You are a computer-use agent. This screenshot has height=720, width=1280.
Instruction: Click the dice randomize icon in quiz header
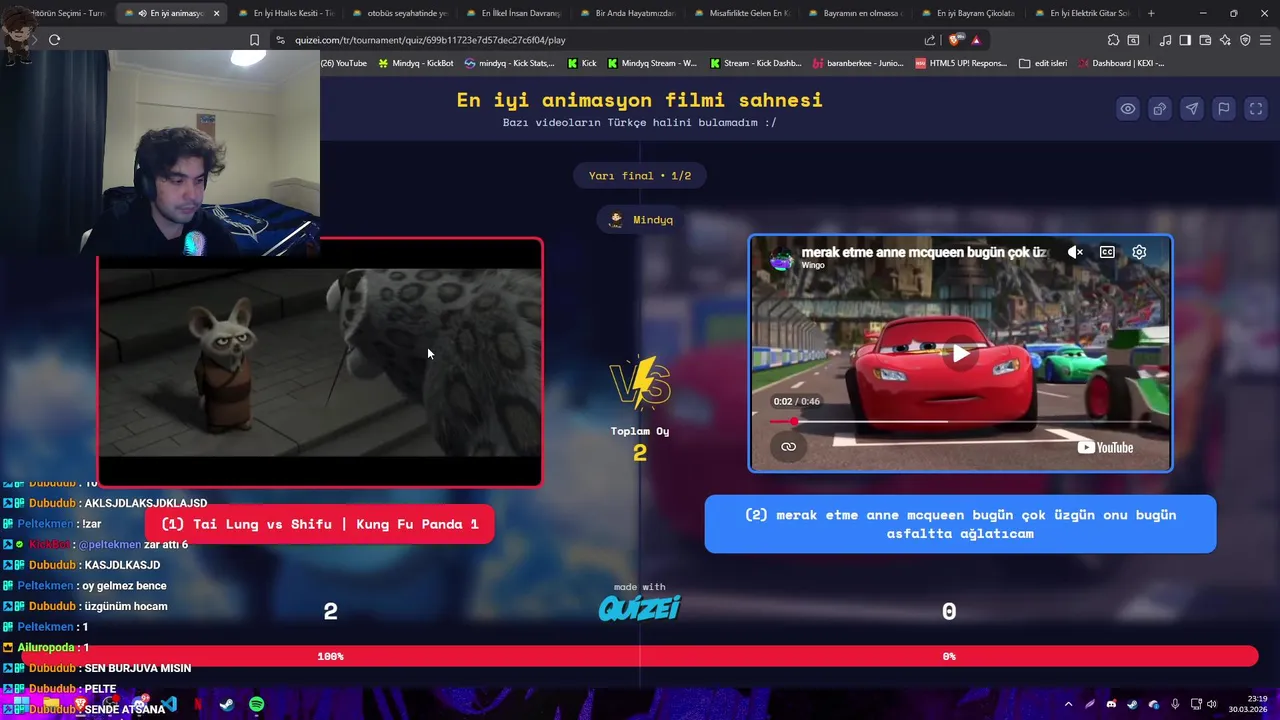tap(1160, 109)
